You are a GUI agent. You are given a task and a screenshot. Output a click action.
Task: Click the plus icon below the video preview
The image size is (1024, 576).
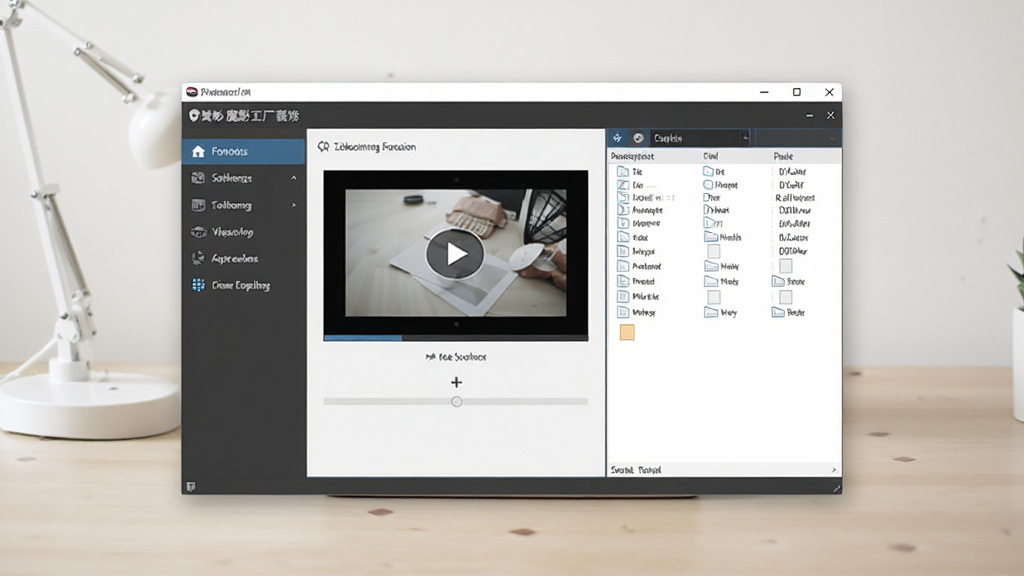456,382
